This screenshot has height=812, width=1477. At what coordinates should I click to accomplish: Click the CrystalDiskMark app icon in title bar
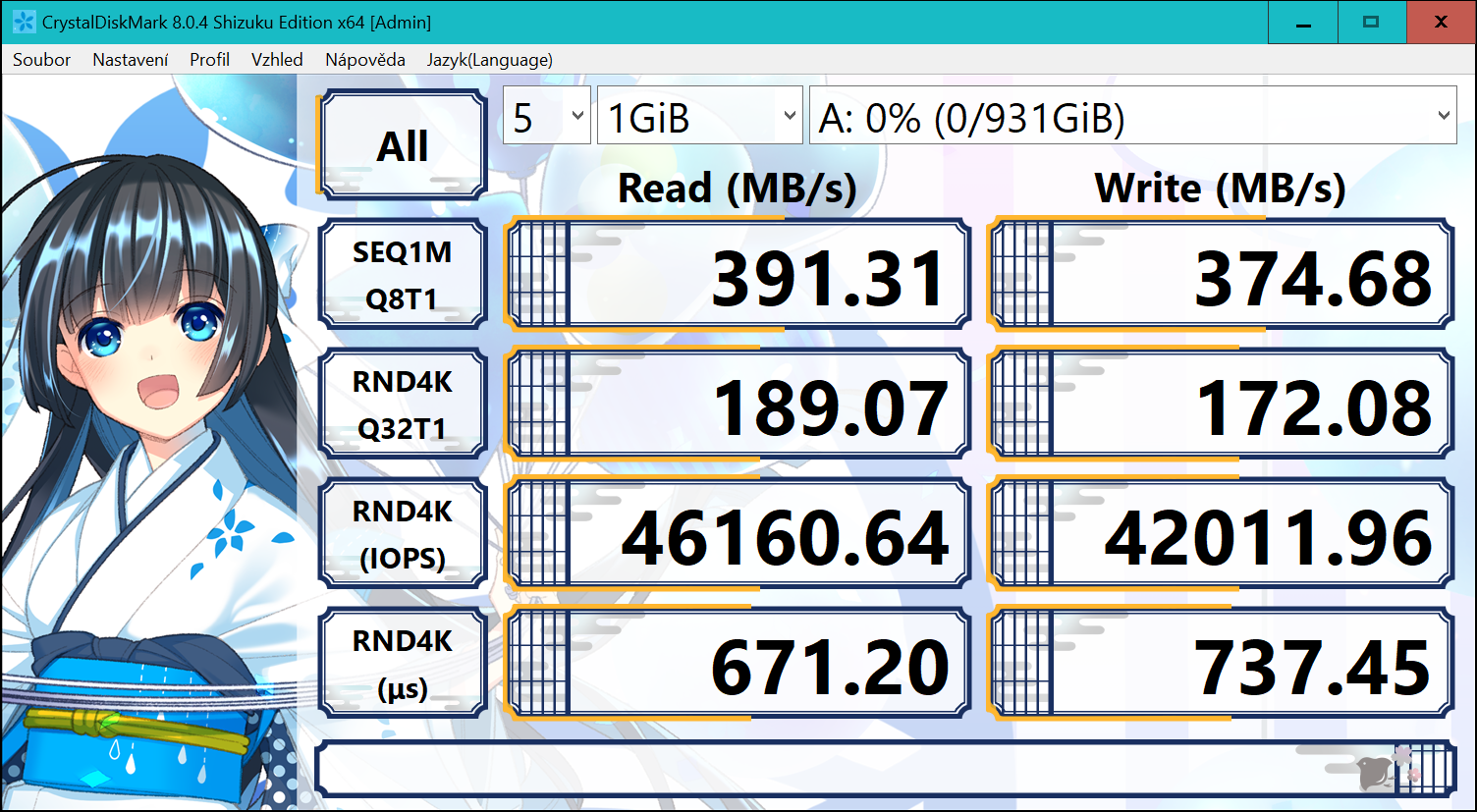[24, 22]
